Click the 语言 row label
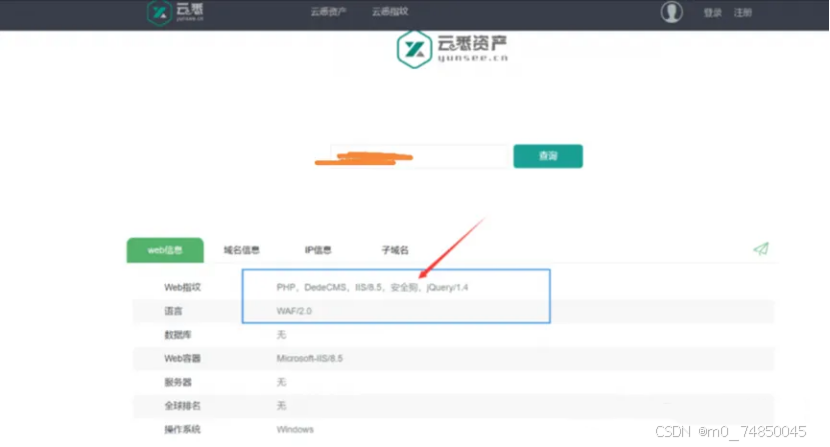830x447 pixels. tap(173, 311)
